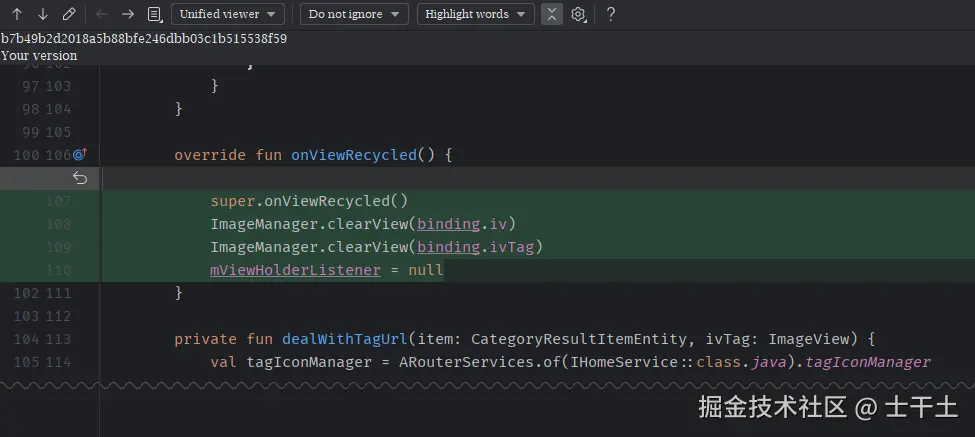Image resolution: width=975 pixels, height=437 pixels.
Task: Go to previous difference with up arrow
Action: 17,14
